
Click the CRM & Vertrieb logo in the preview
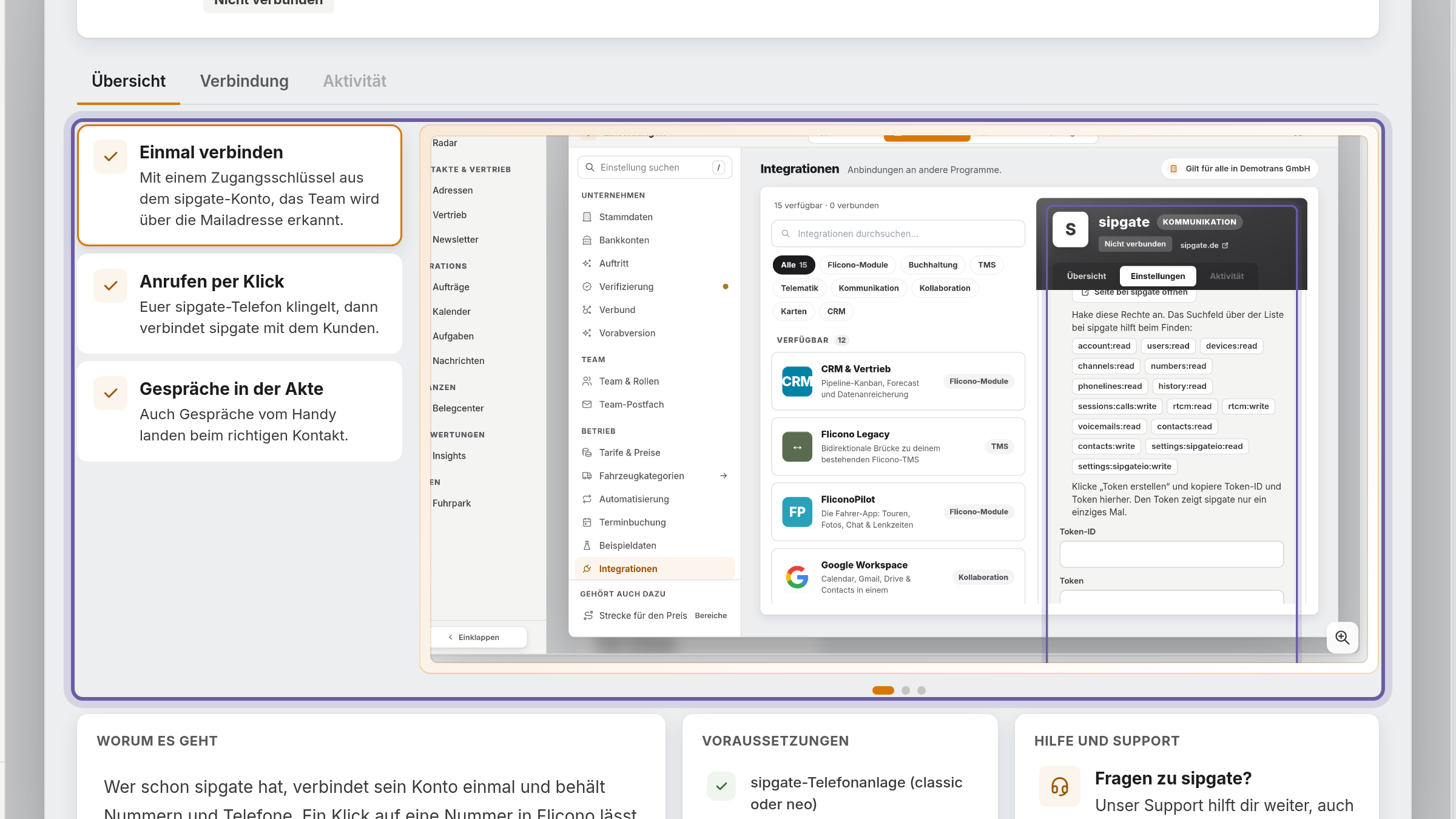click(797, 382)
